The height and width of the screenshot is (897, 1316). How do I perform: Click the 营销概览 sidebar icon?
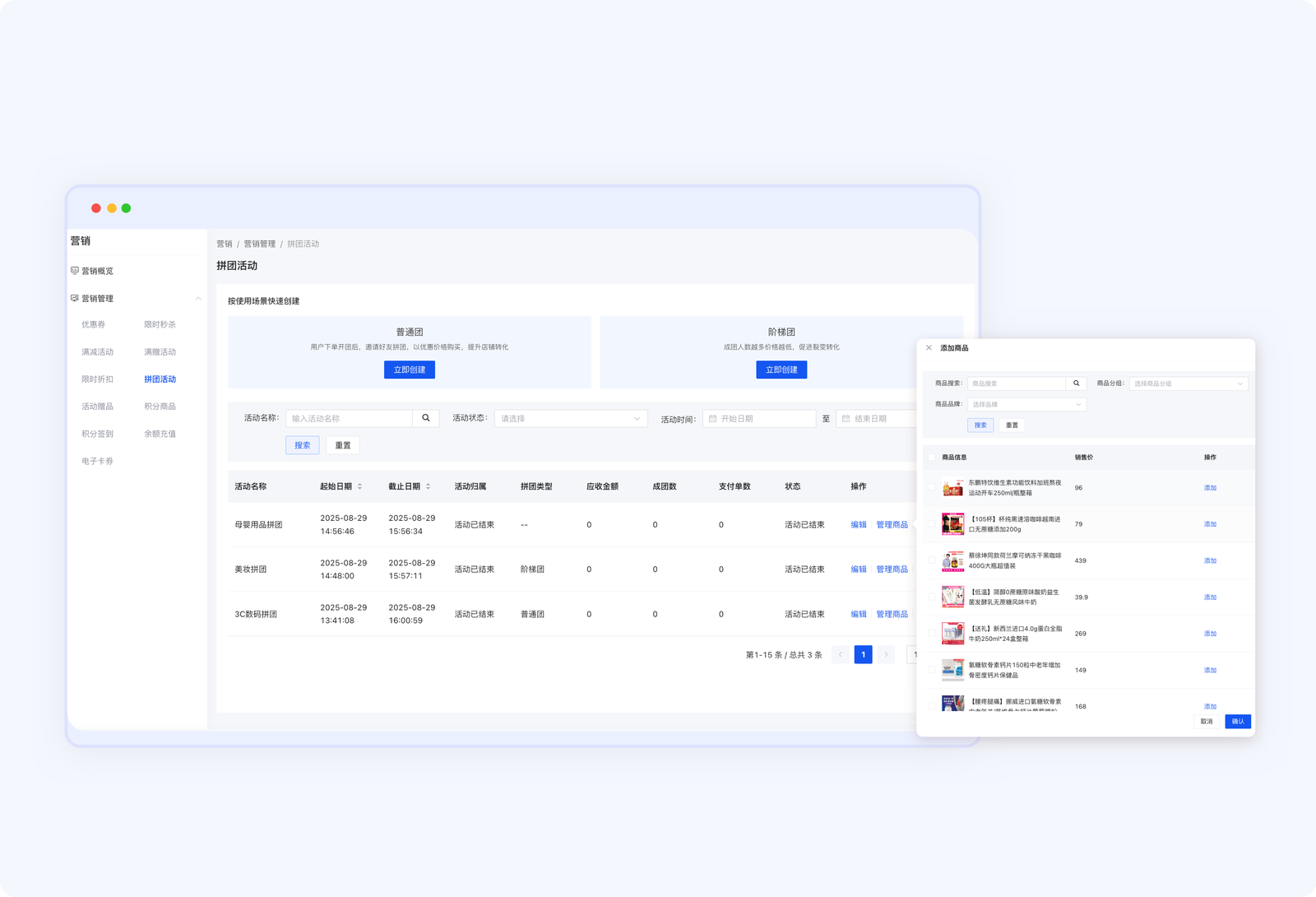pyautogui.click(x=75, y=271)
